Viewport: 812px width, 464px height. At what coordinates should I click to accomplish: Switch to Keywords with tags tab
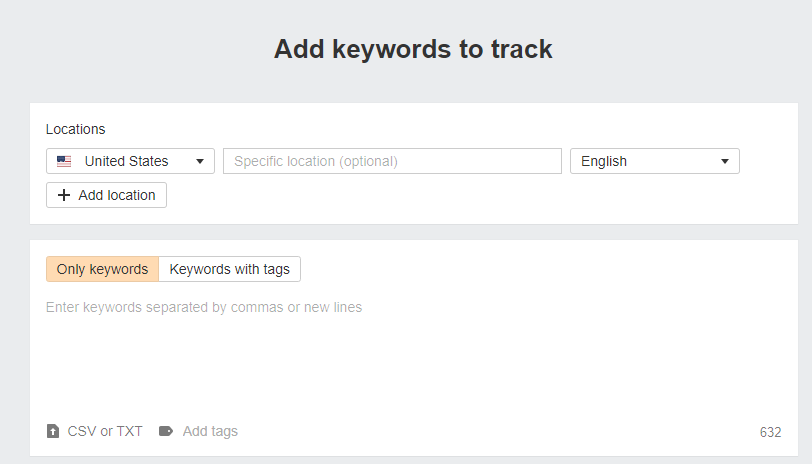point(230,269)
